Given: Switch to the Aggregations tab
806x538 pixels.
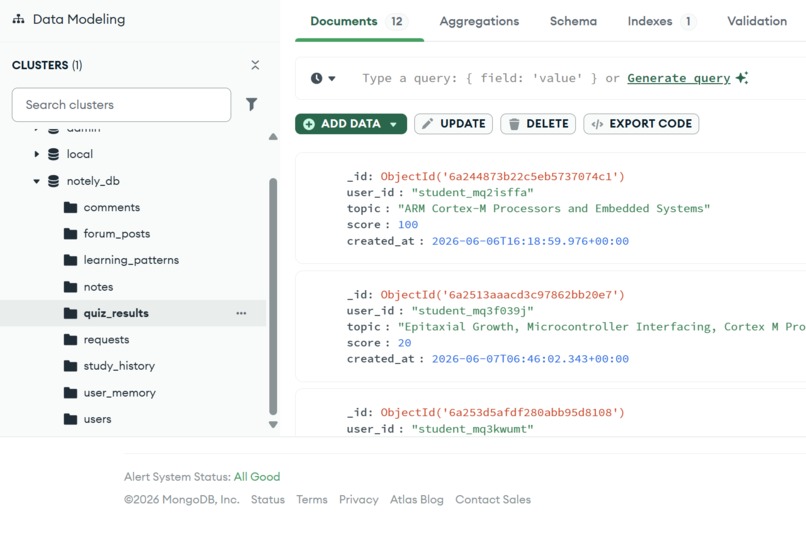Looking at the screenshot, I should [479, 21].
